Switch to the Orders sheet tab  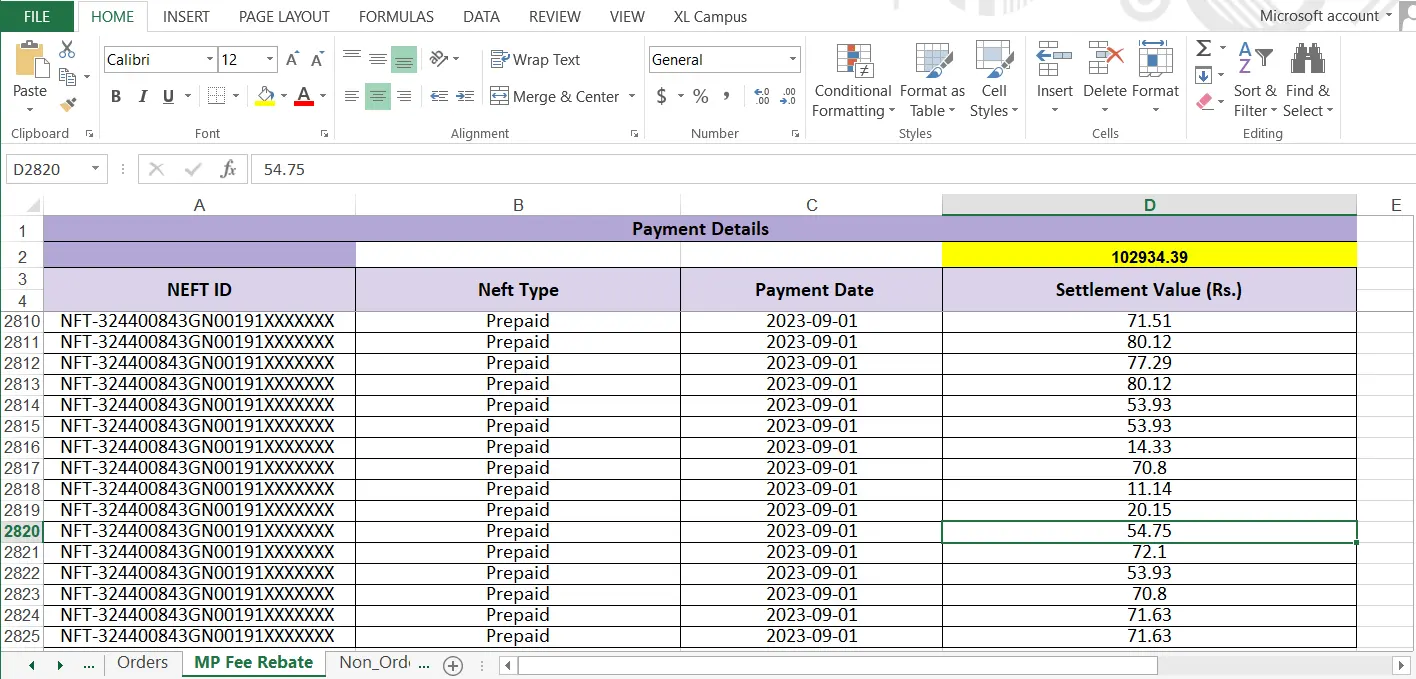142,662
